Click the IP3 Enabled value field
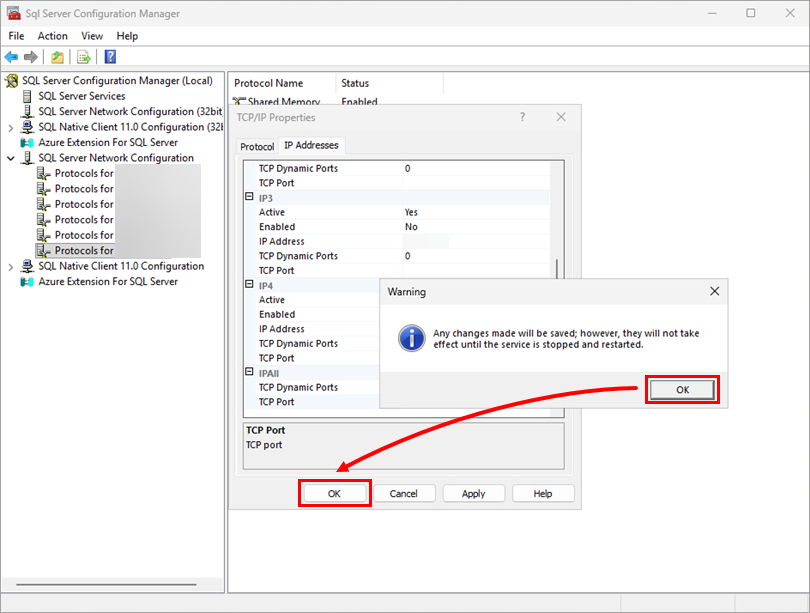The height and width of the screenshot is (613, 810). point(475,227)
